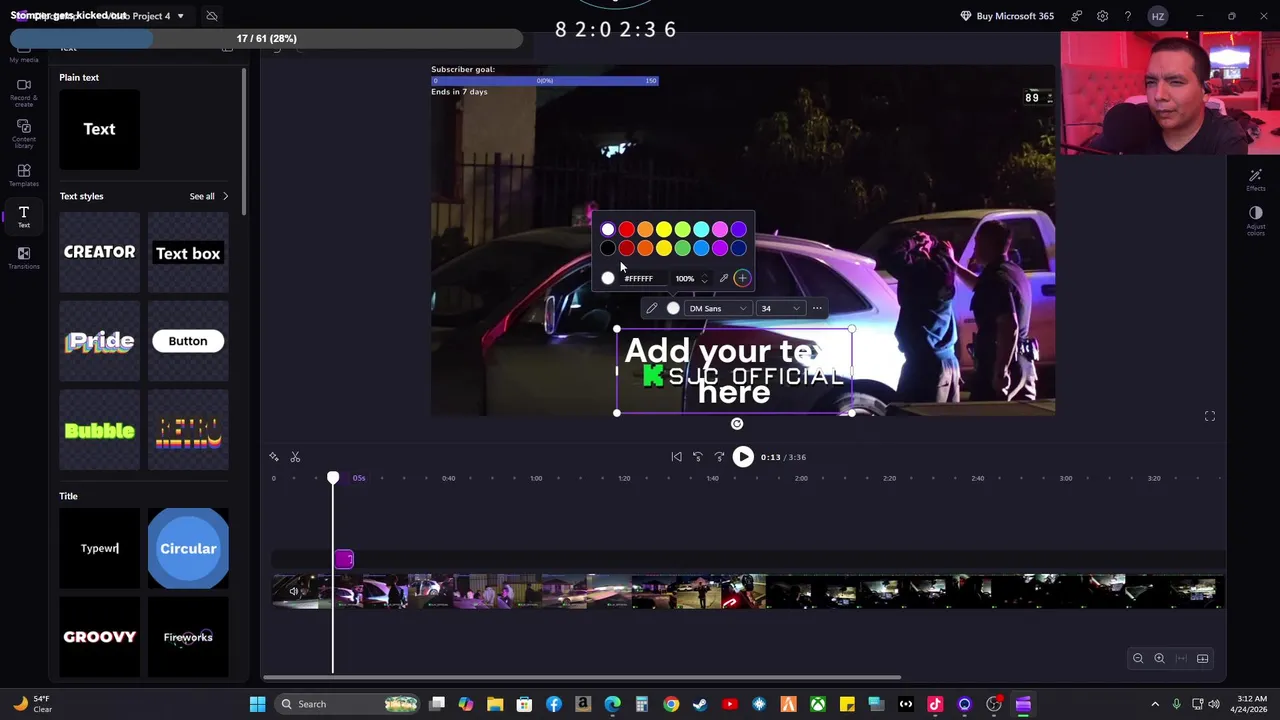Open more options ellipsis in text toolbar
The width and height of the screenshot is (1280, 720).
pos(817,308)
